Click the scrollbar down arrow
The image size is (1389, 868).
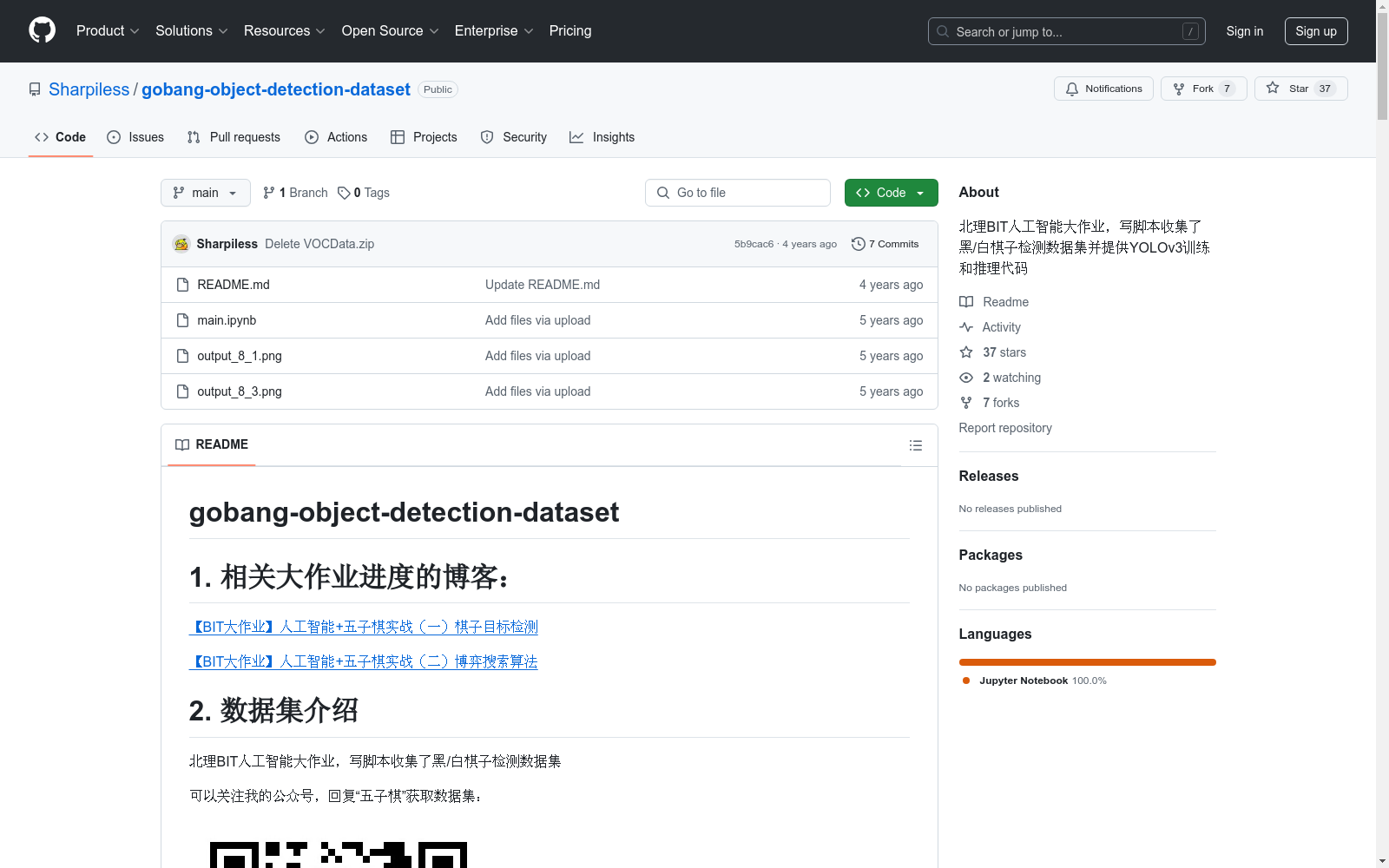click(1382, 861)
